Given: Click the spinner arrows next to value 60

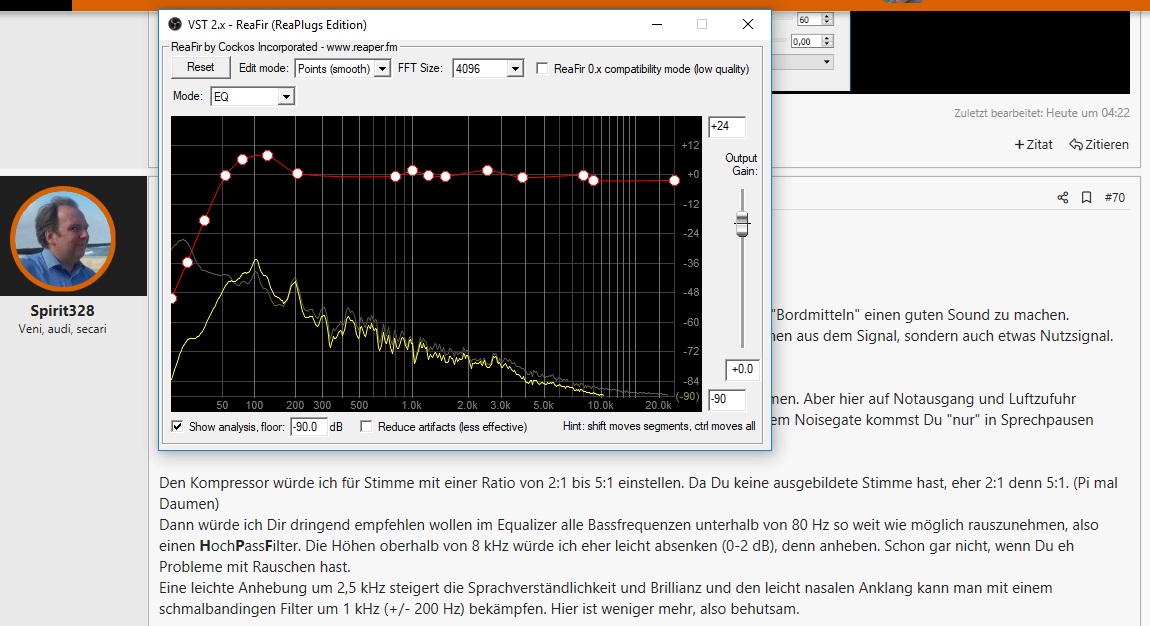Looking at the screenshot, I should 827,20.
